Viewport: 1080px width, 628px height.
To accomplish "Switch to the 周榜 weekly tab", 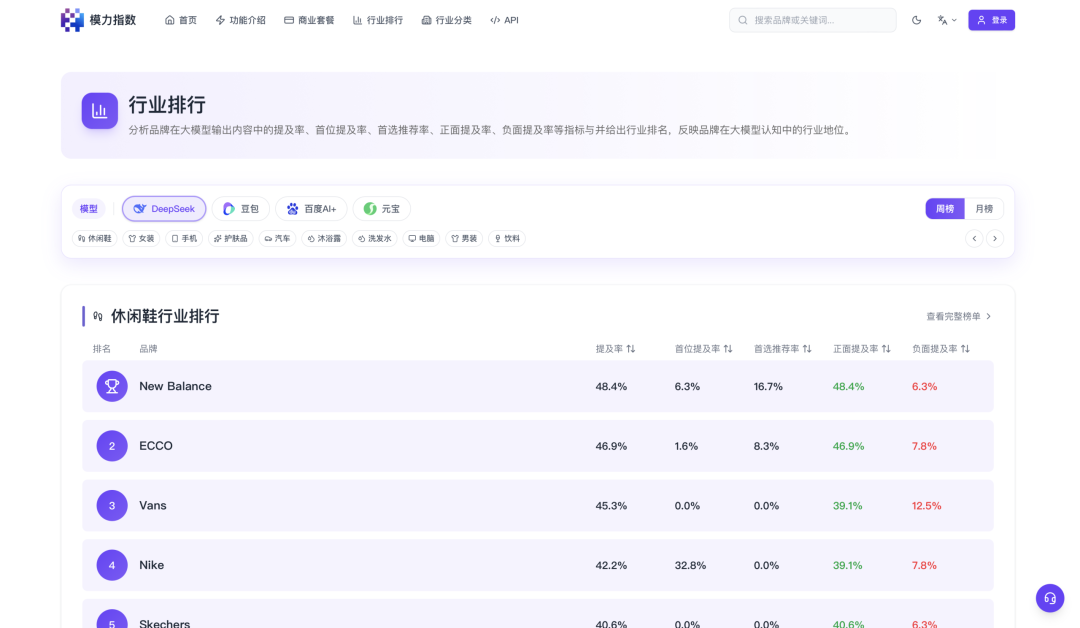I will point(944,209).
